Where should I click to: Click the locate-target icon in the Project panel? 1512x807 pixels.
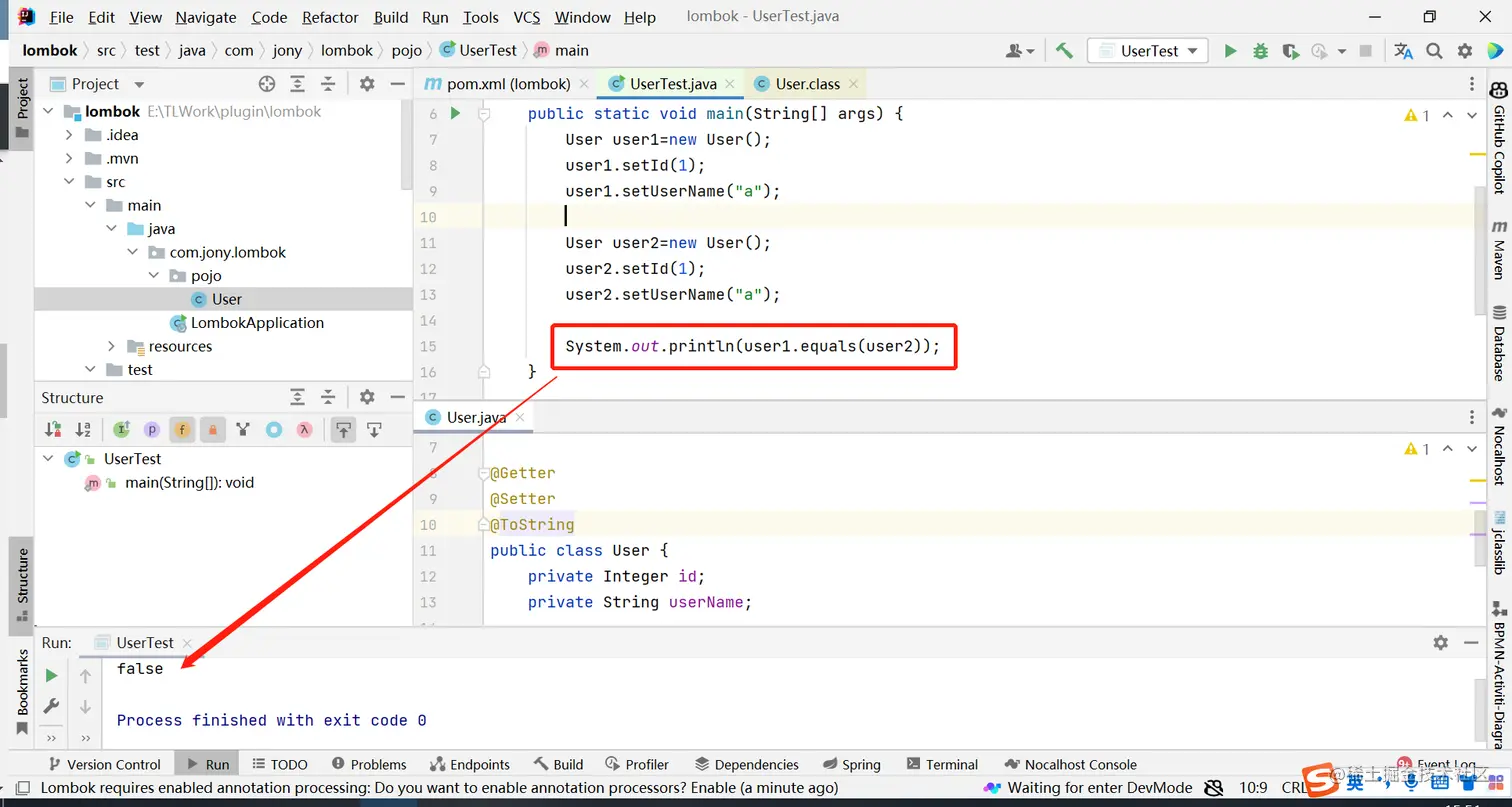coord(266,84)
